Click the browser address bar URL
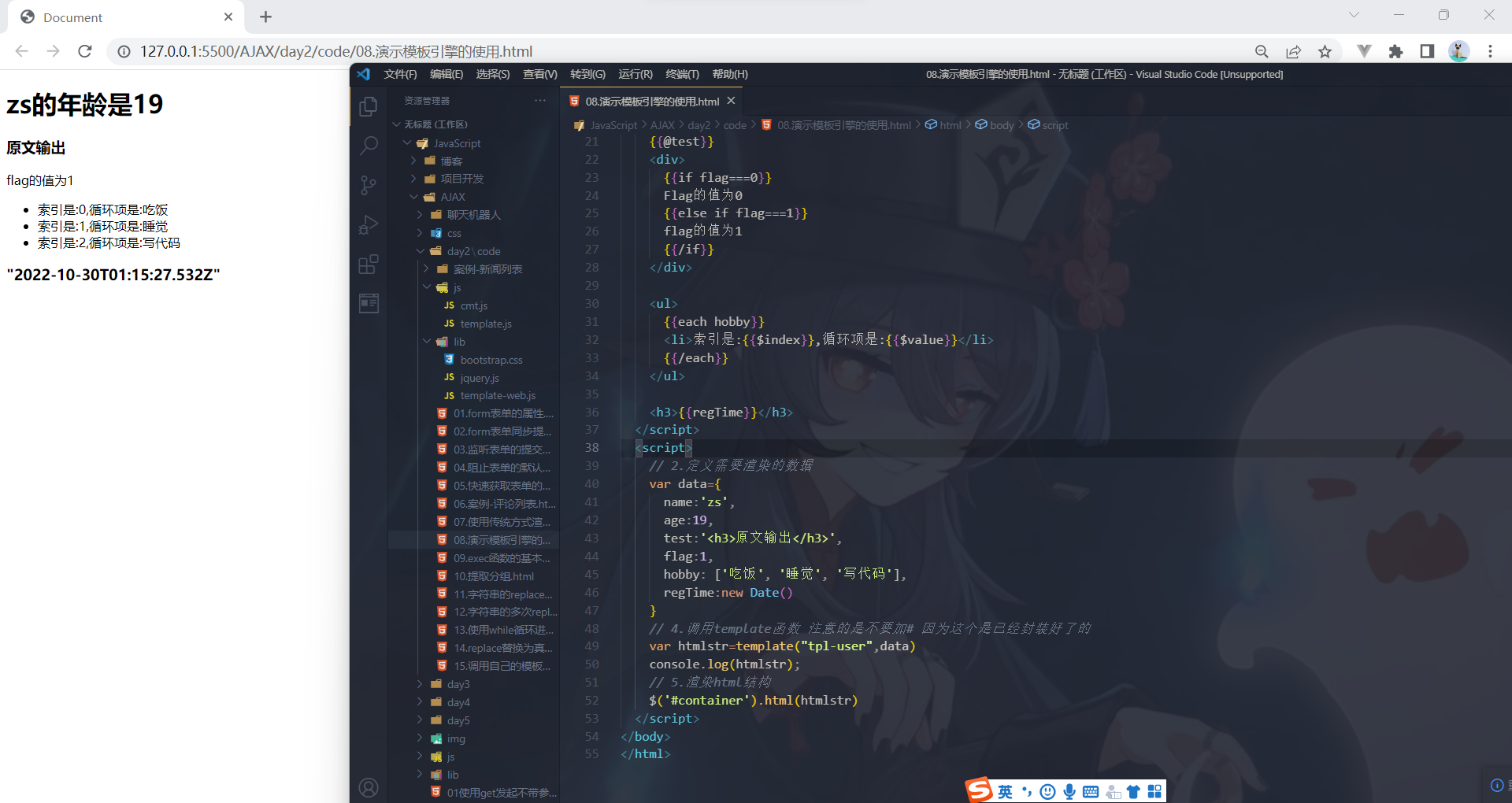Viewport: 1512px width, 803px height. pos(336,51)
